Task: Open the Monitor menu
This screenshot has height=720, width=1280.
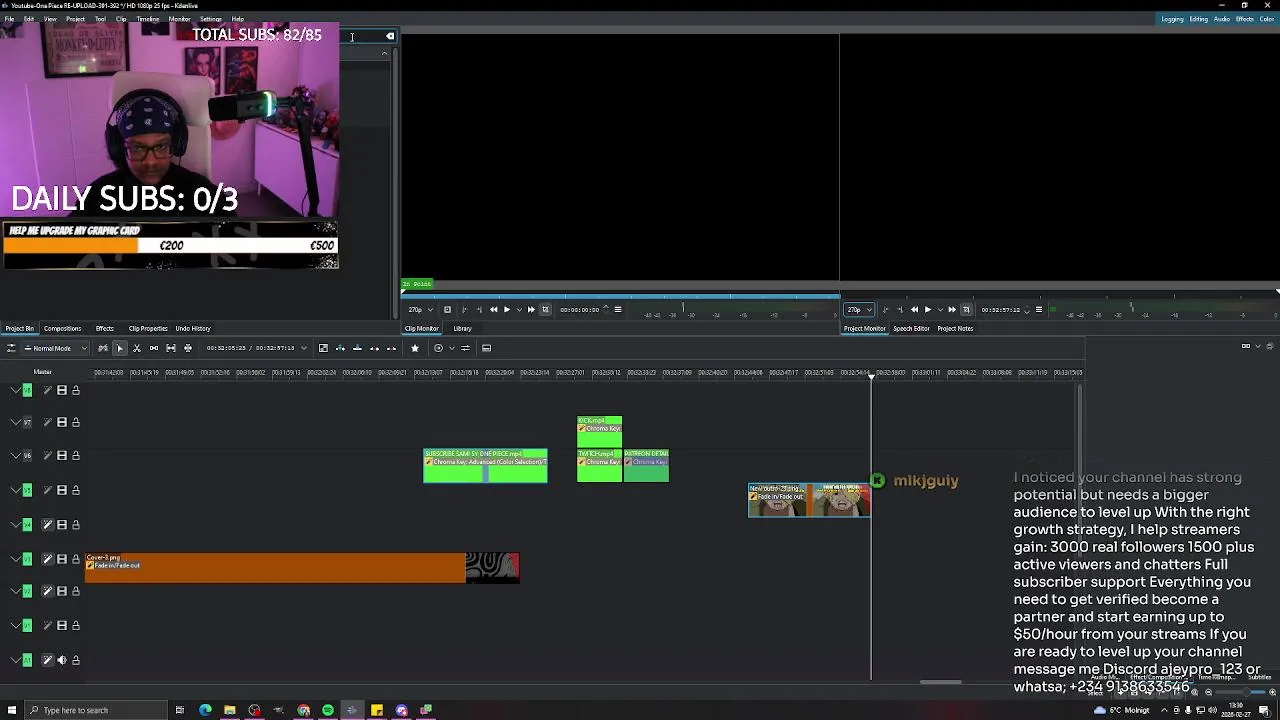Action: click(180, 19)
